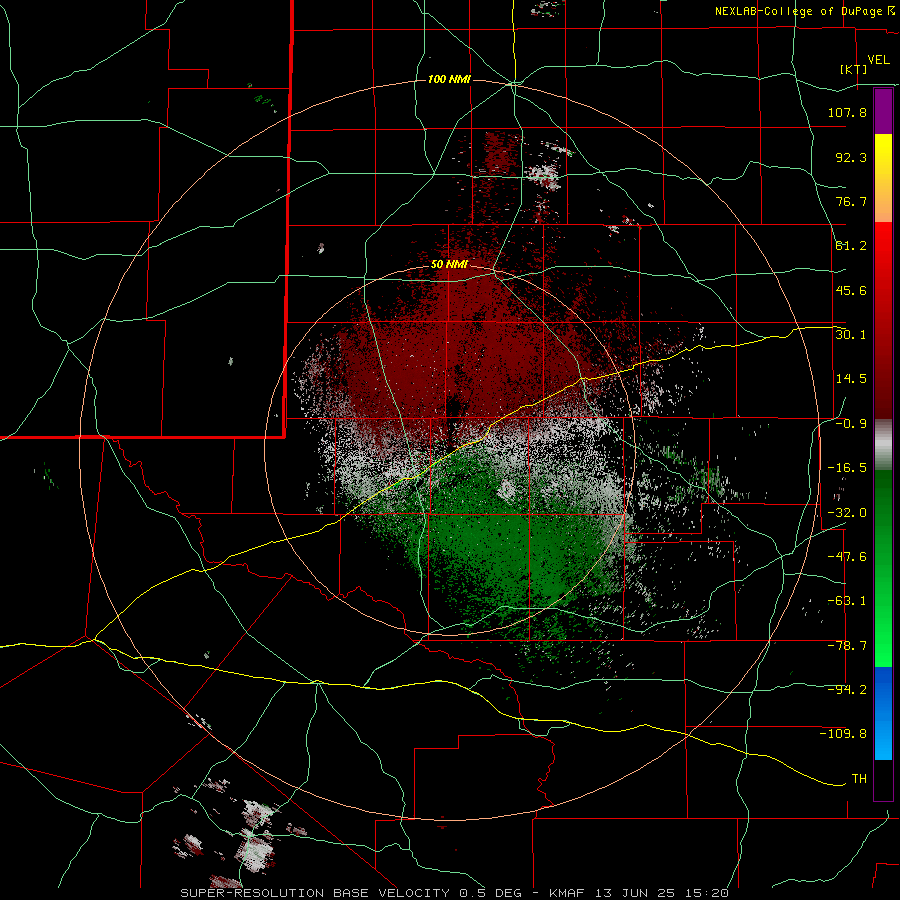
Task: Click the 107.8 velocity scale value
Action: pyautogui.click(x=847, y=112)
